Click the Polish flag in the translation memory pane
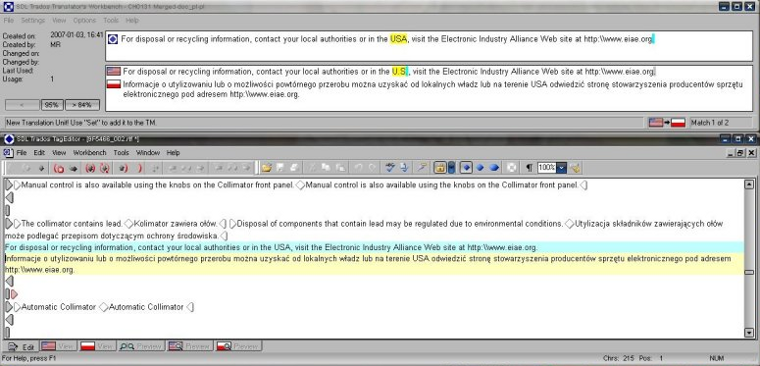The height and width of the screenshot is (366, 760). coord(113,84)
